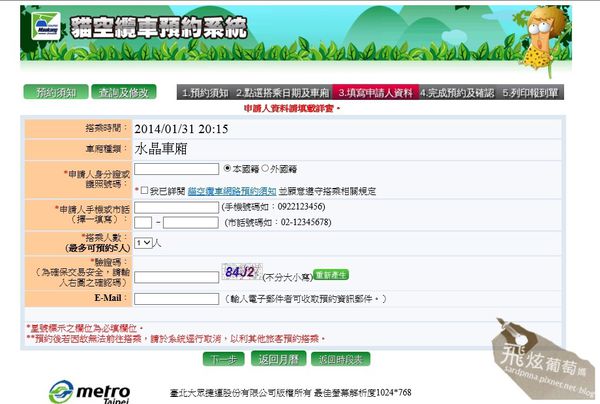Open the passenger count dropdown
Image resolution: width=600 pixels, height=404 pixels.
143,243
